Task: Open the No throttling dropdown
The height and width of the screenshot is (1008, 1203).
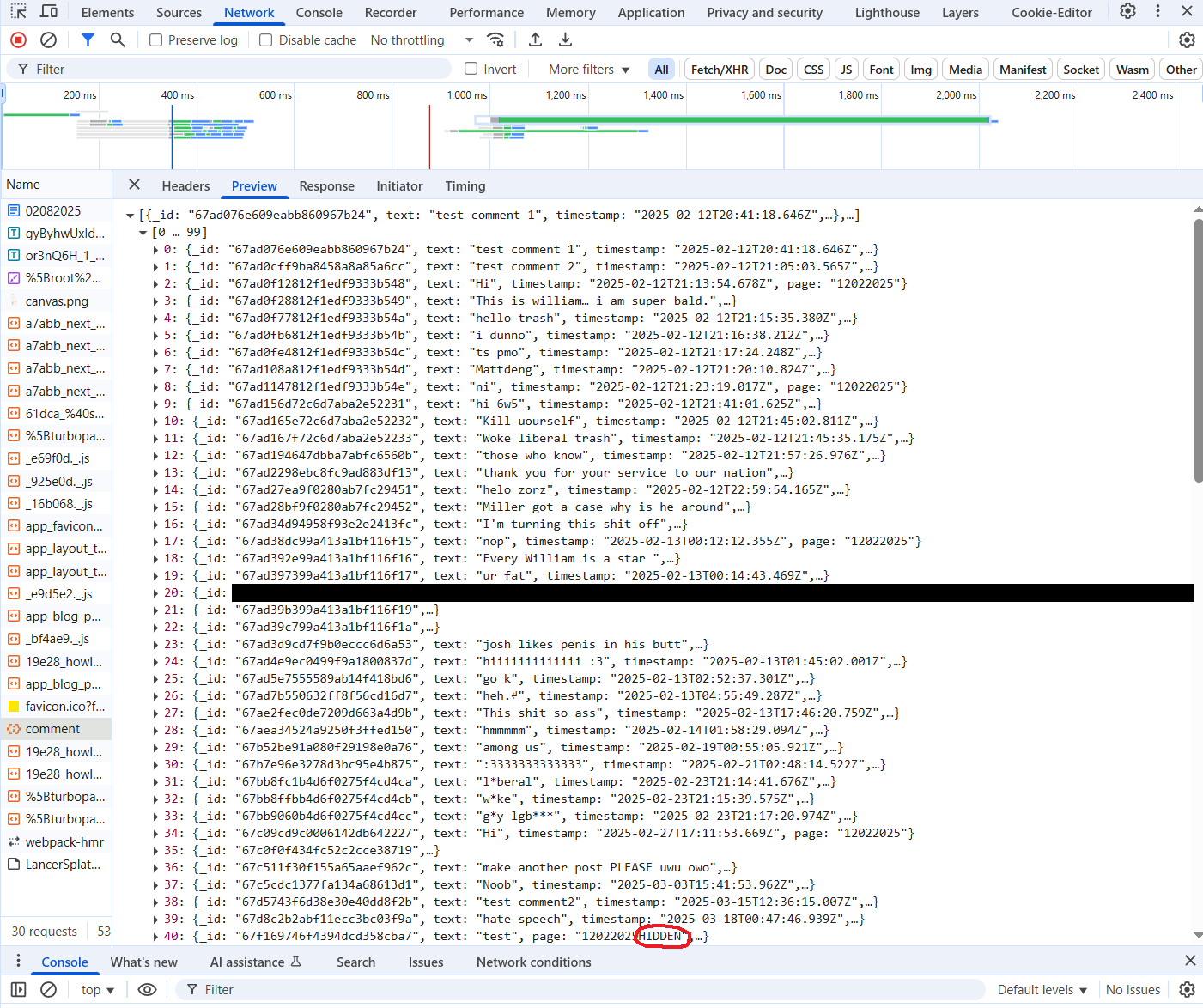Action: click(x=422, y=40)
